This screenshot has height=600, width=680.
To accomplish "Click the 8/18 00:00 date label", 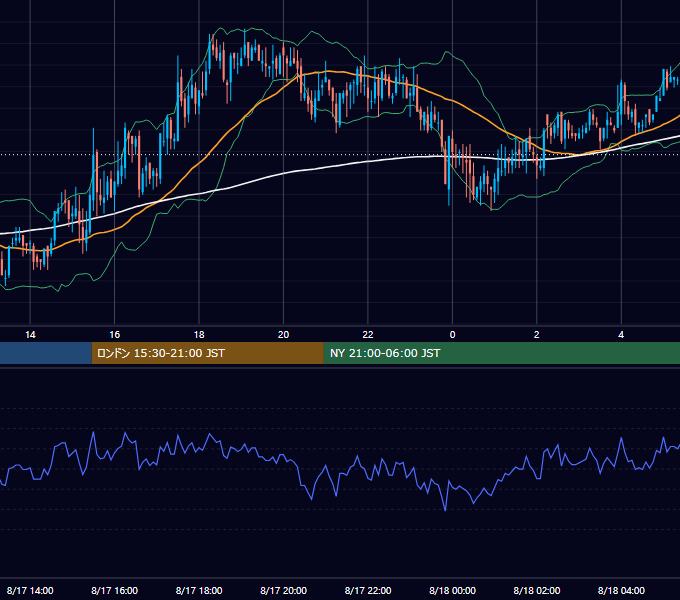I will coord(452,590).
